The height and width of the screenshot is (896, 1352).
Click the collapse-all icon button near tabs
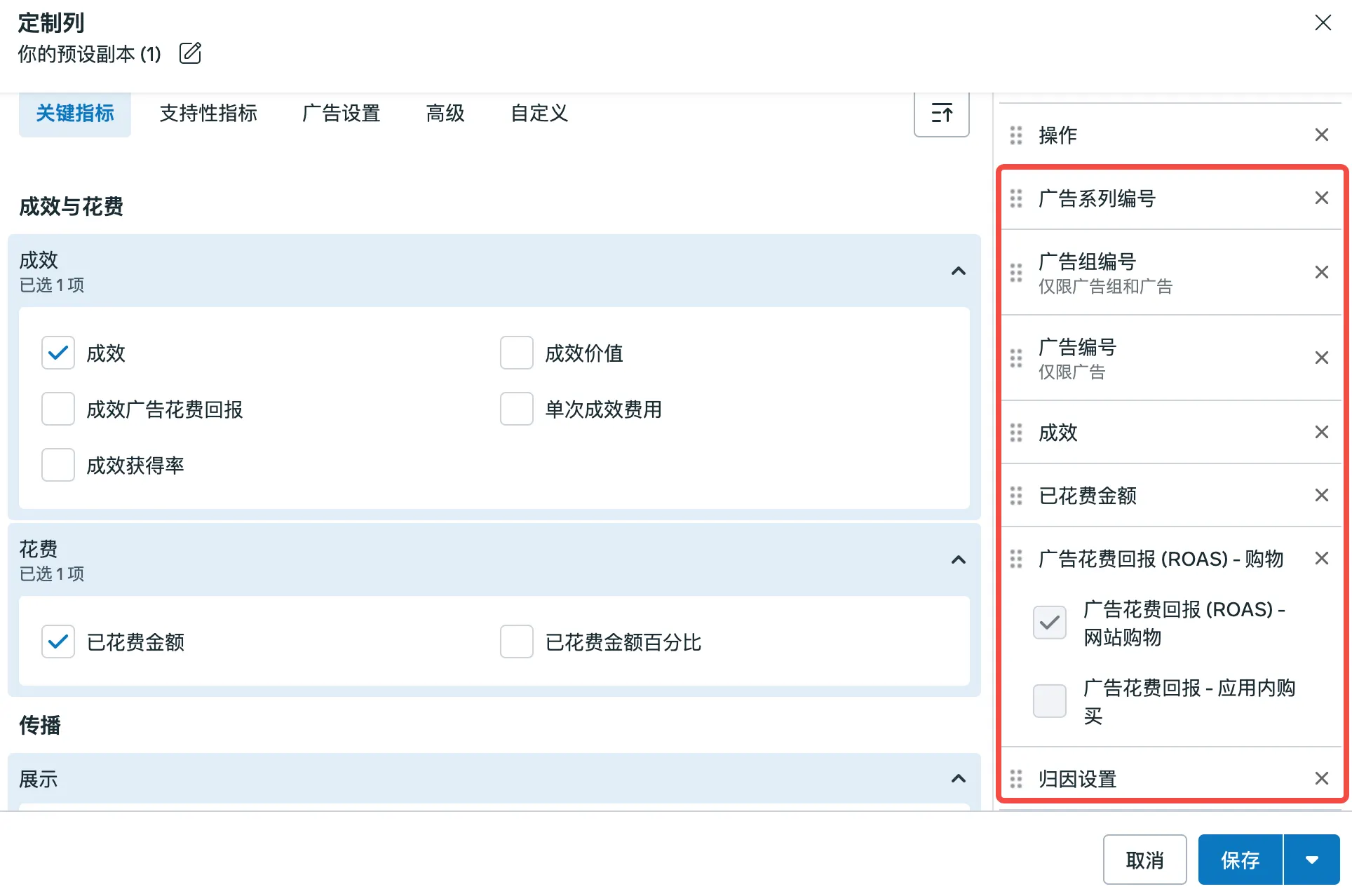click(x=941, y=113)
